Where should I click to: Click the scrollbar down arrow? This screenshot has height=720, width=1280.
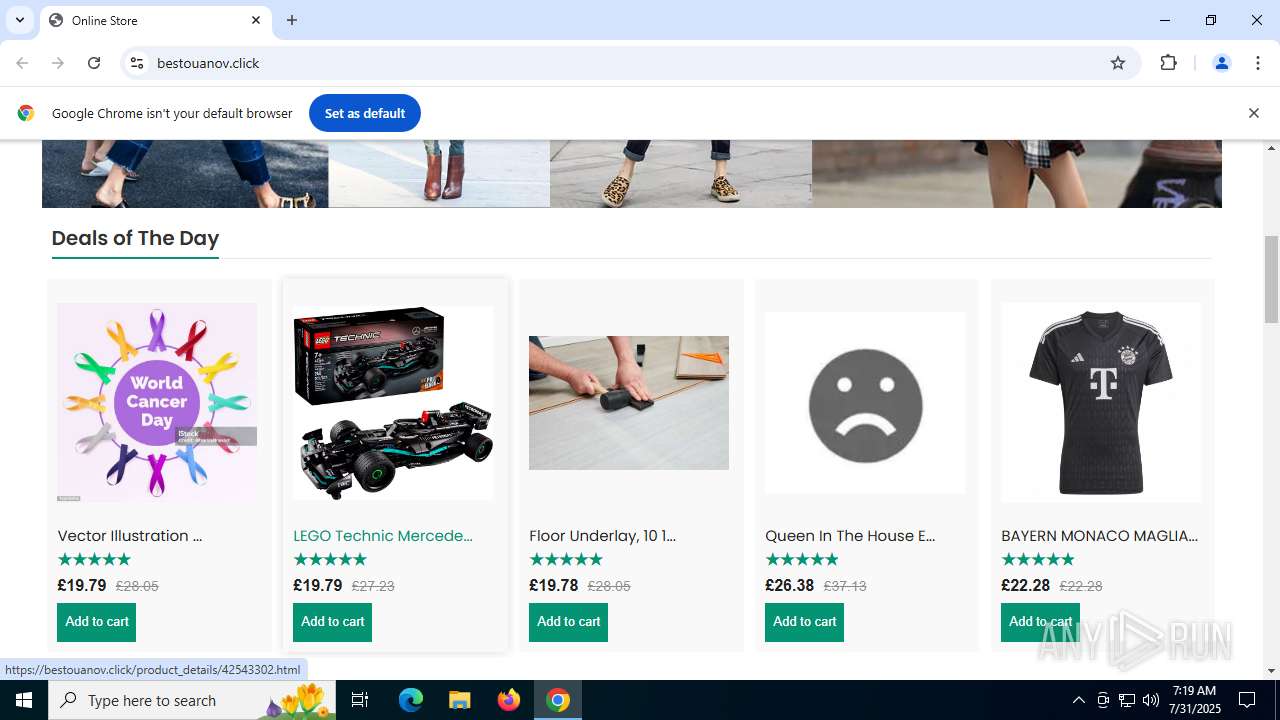(1271, 671)
